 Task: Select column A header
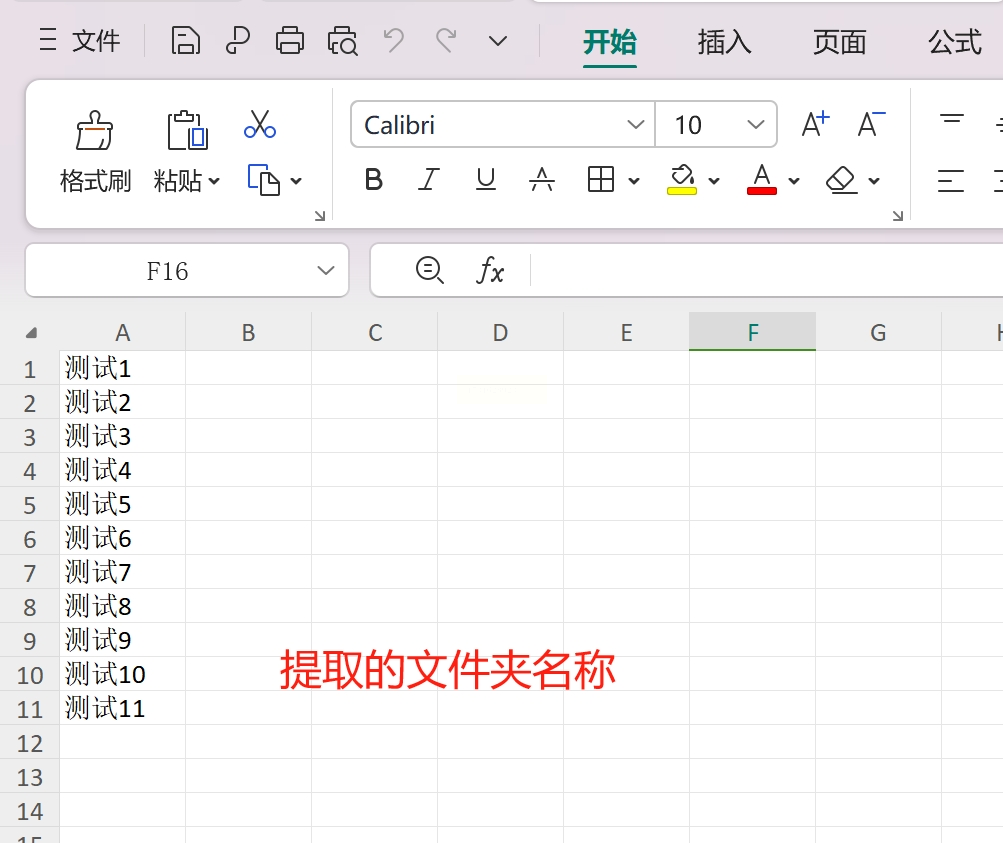[x=122, y=332]
